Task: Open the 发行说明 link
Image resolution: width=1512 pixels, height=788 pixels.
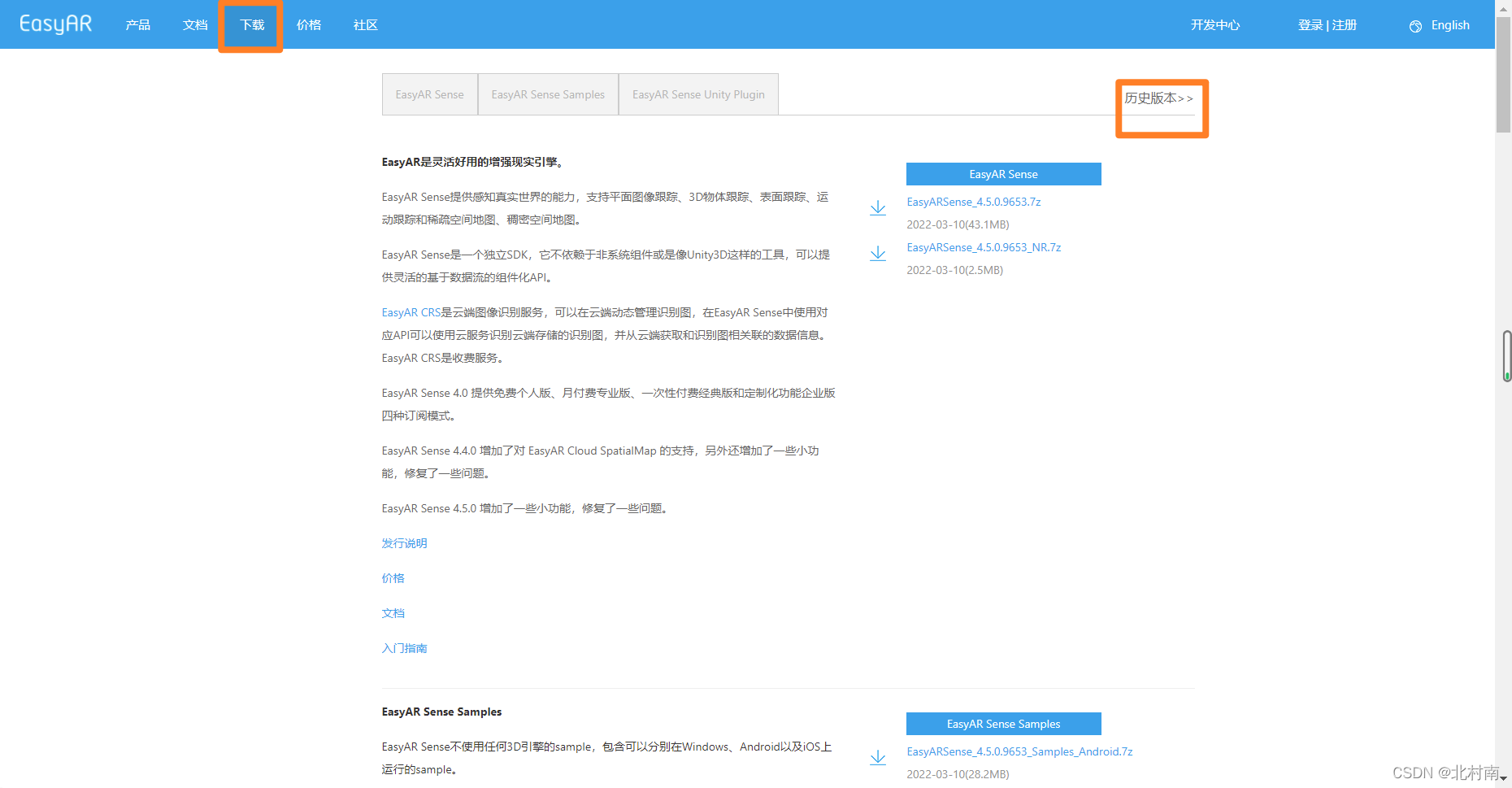Action: point(404,543)
